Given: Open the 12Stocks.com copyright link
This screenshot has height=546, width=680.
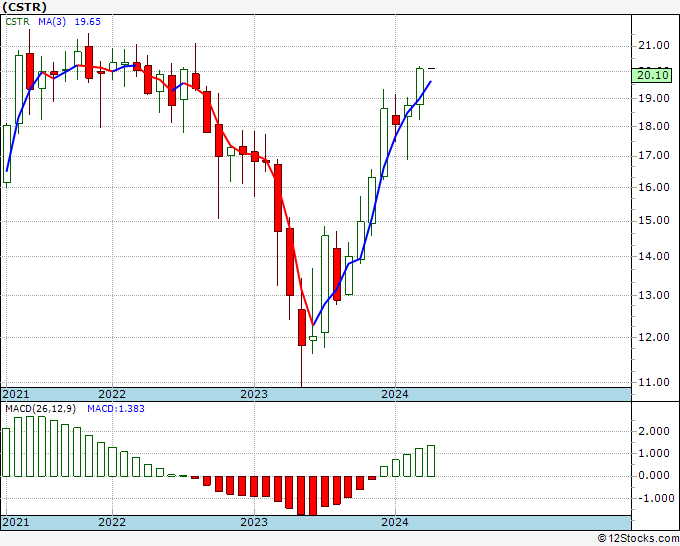Looking at the screenshot, I should pyautogui.click(x=638, y=539).
